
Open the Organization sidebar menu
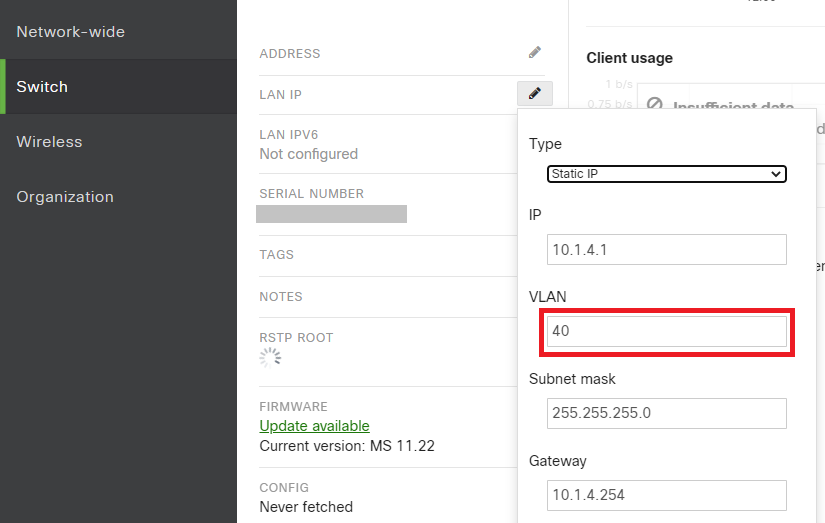pyautogui.click(x=65, y=197)
